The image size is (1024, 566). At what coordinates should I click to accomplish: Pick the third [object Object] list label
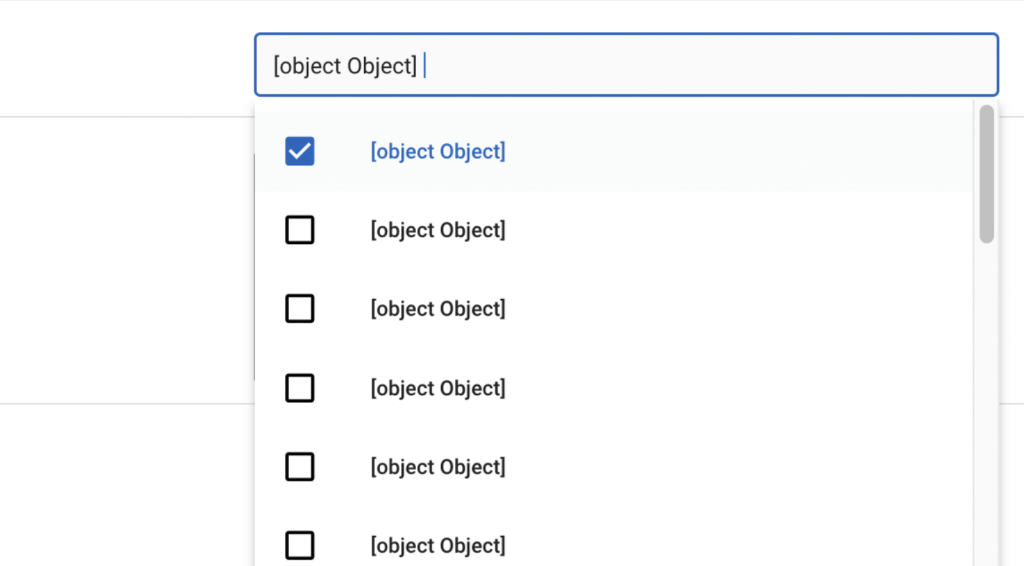click(x=438, y=309)
